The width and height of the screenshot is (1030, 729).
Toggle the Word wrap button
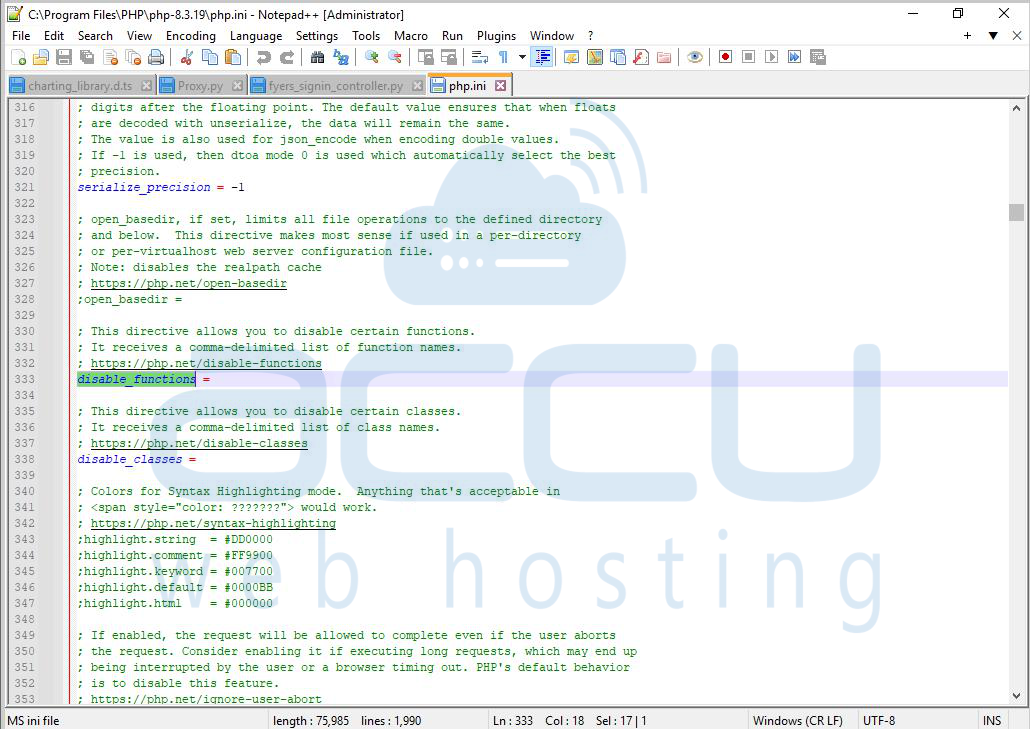point(480,58)
